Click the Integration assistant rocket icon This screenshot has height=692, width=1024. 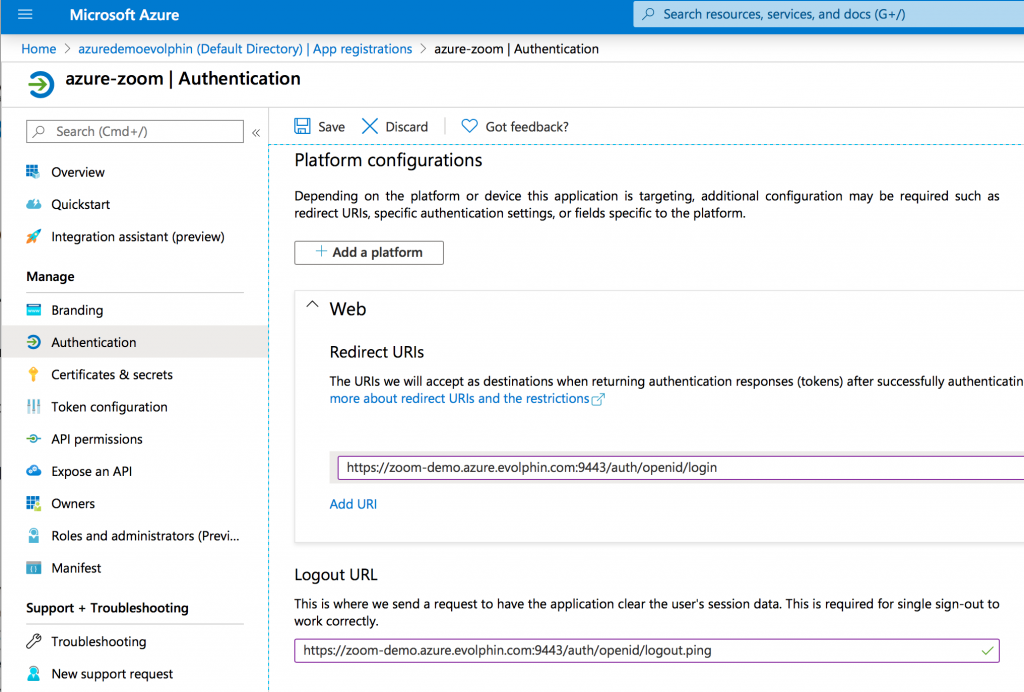coord(33,236)
